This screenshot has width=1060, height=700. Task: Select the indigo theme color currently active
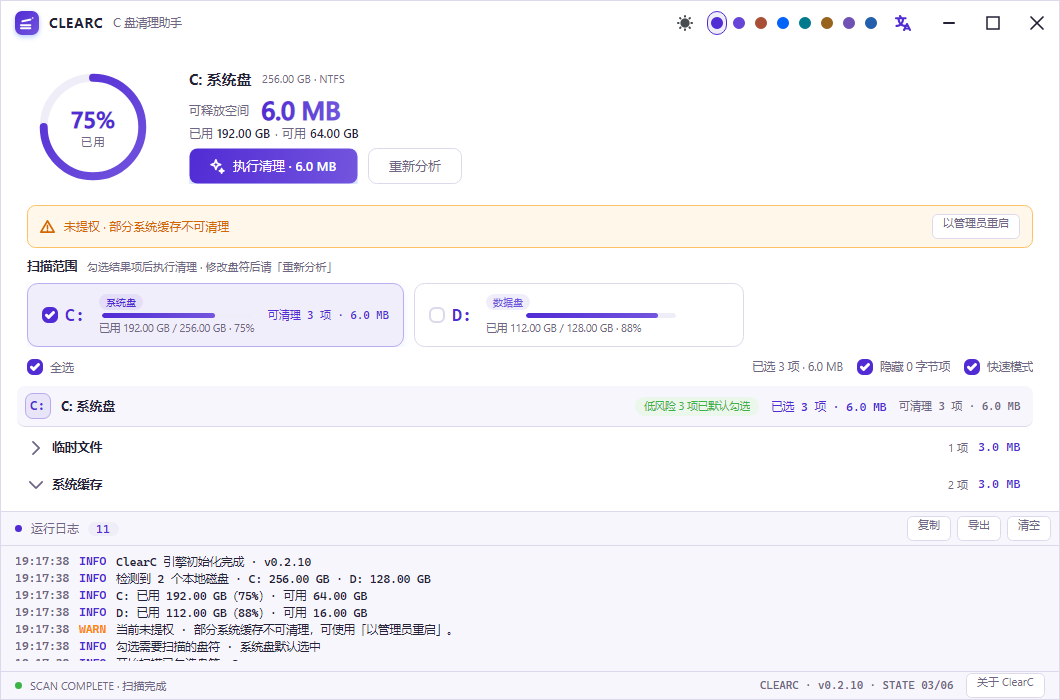[717, 23]
